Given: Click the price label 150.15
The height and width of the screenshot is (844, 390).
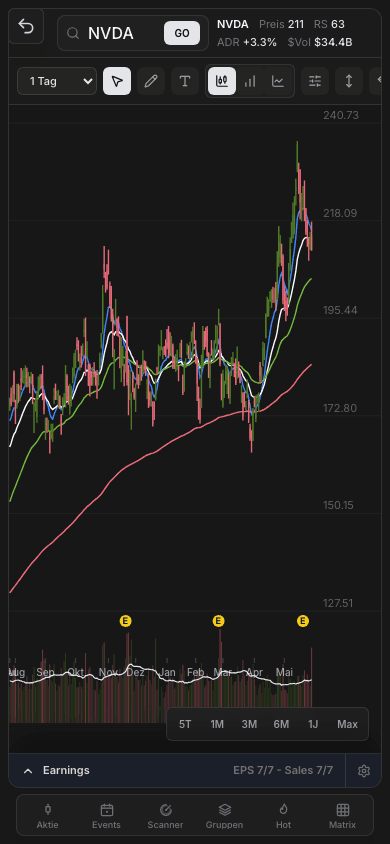Looking at the screenshot, I should pos(339,505).
